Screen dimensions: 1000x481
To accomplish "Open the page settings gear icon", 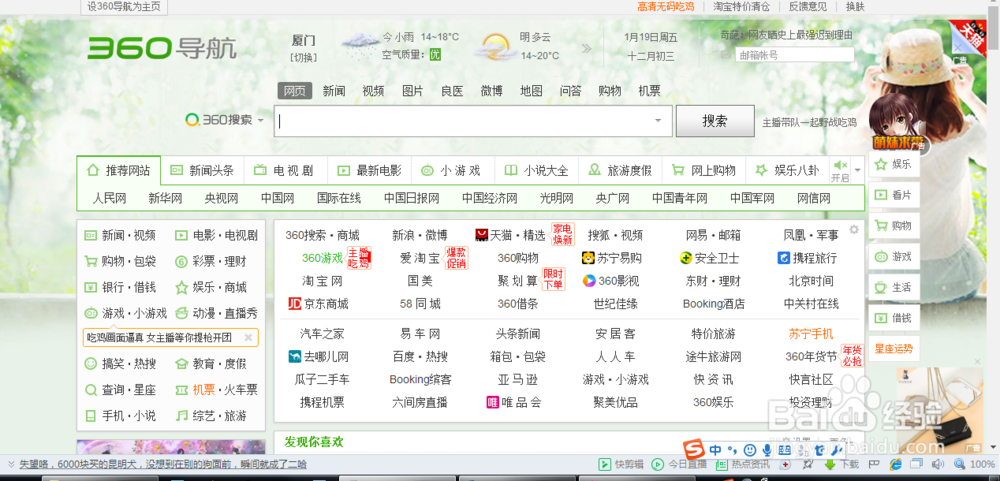I will [x=854, y=230].
